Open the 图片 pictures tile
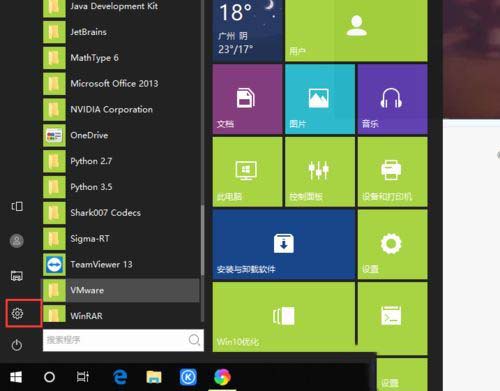500x391 pixels. point(320,99)
